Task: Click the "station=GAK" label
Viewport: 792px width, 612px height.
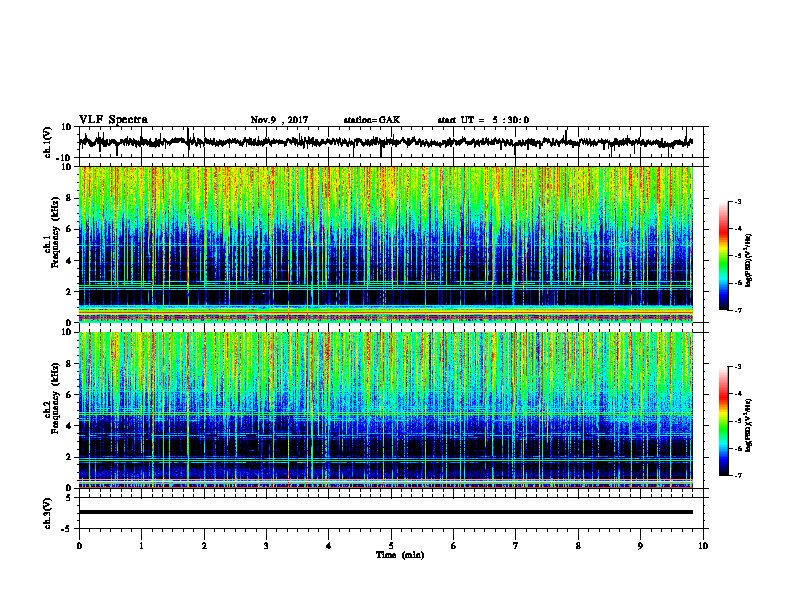Action: pyautogui.click(x=372, y=120)
